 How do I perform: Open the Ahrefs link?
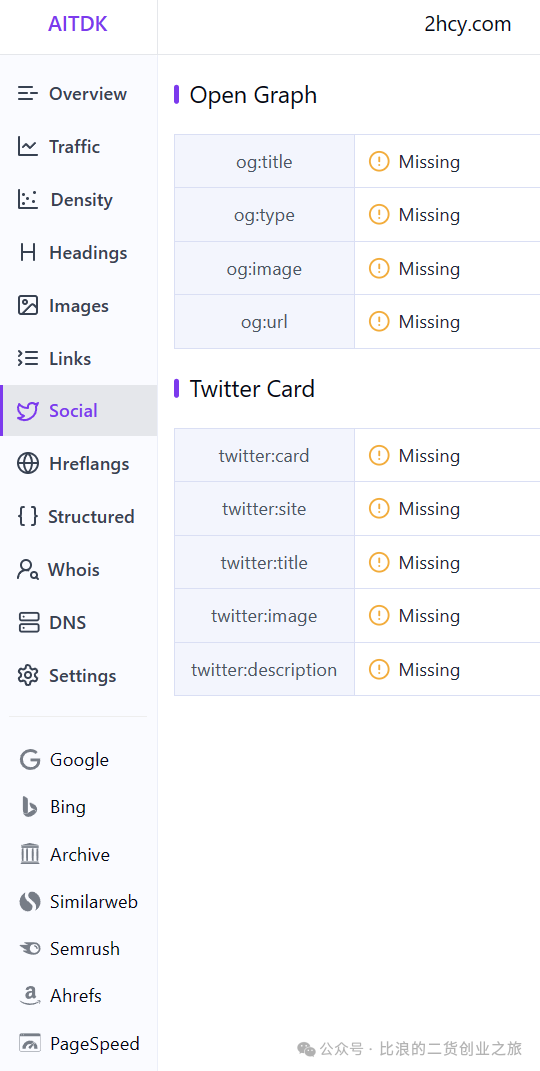click(60, 996)
